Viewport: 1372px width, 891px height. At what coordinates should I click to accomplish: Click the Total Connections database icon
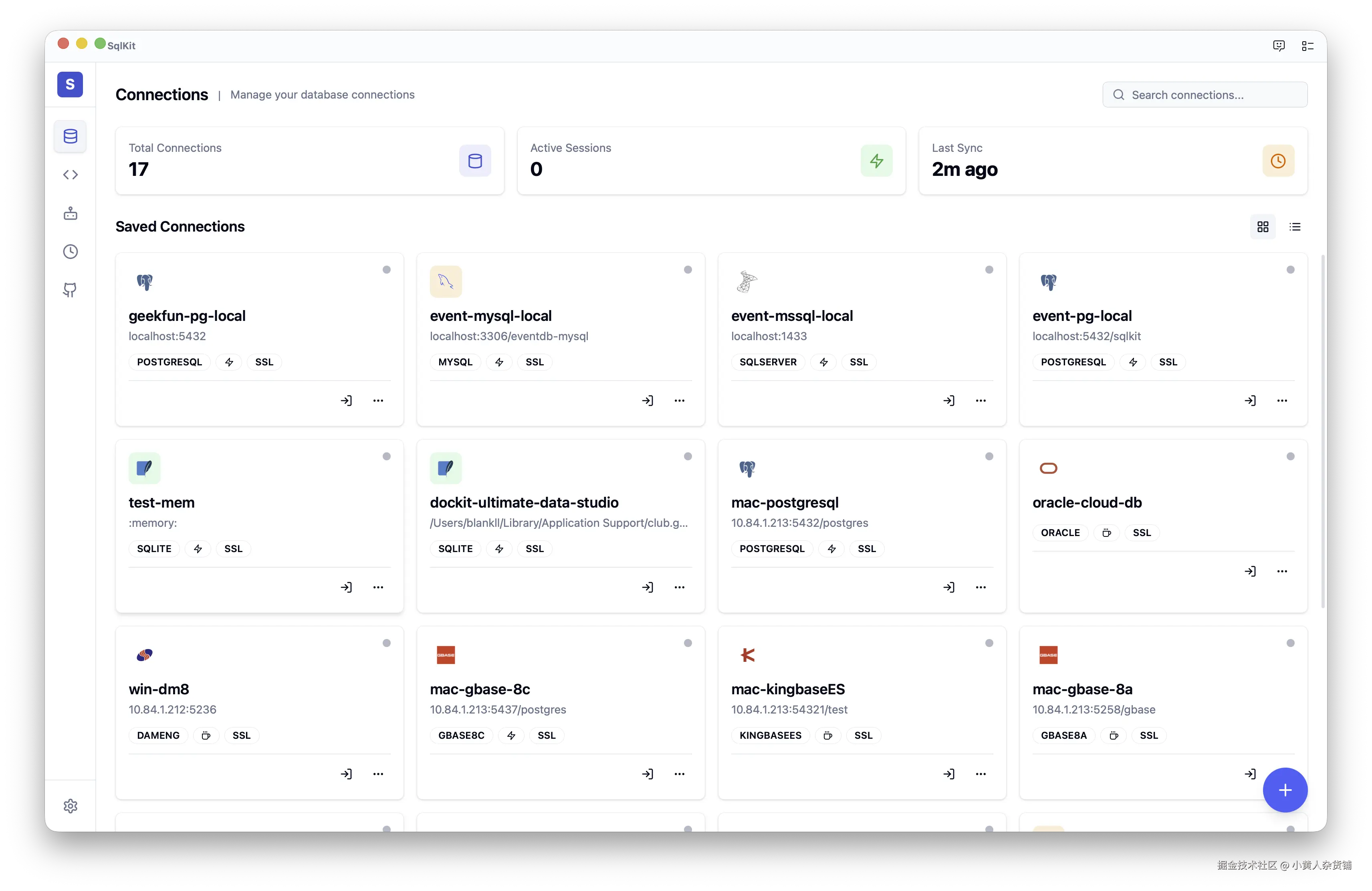pyautogui.click(x=475, y=161)
